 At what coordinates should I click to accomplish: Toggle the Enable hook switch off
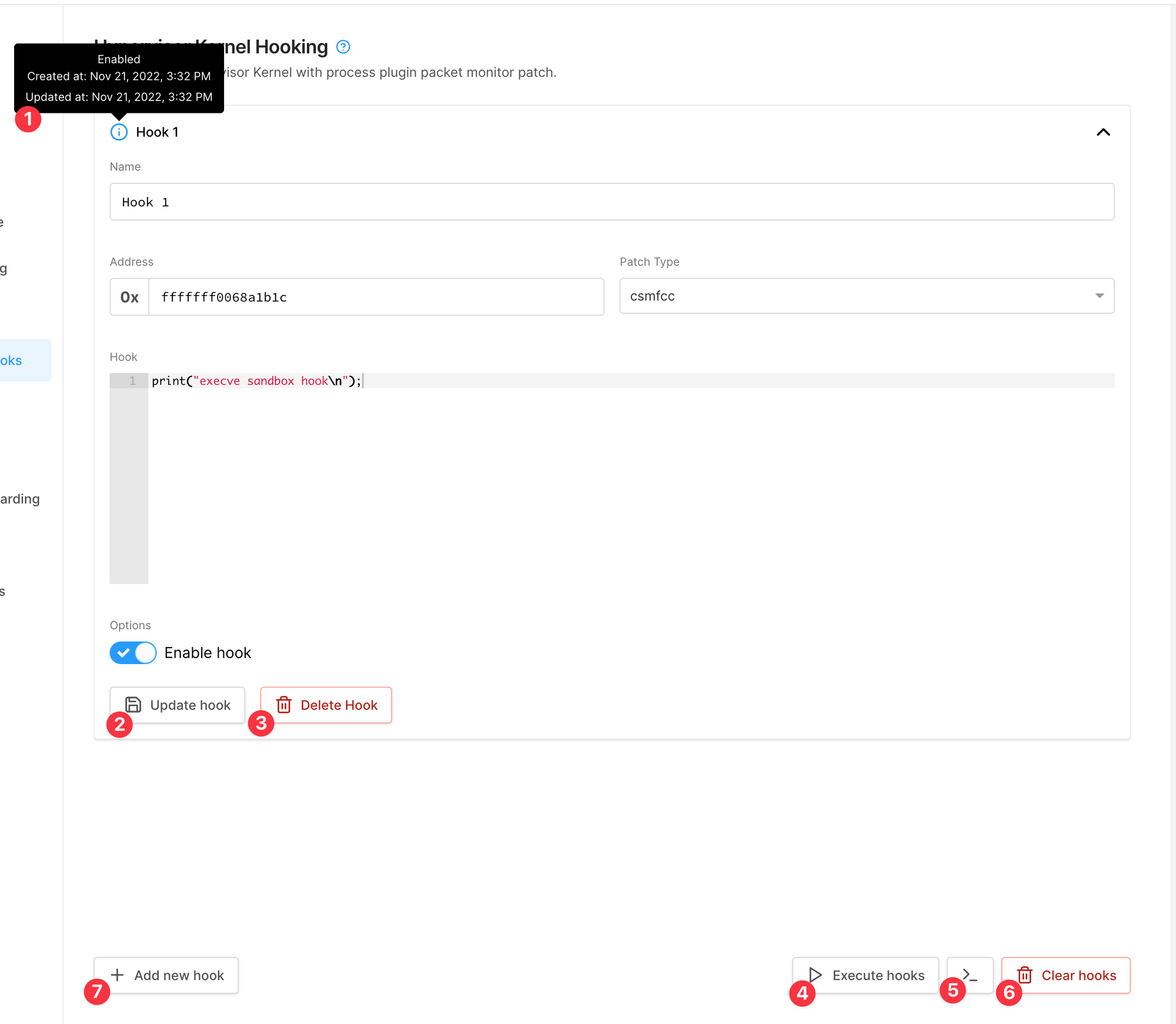134,653
